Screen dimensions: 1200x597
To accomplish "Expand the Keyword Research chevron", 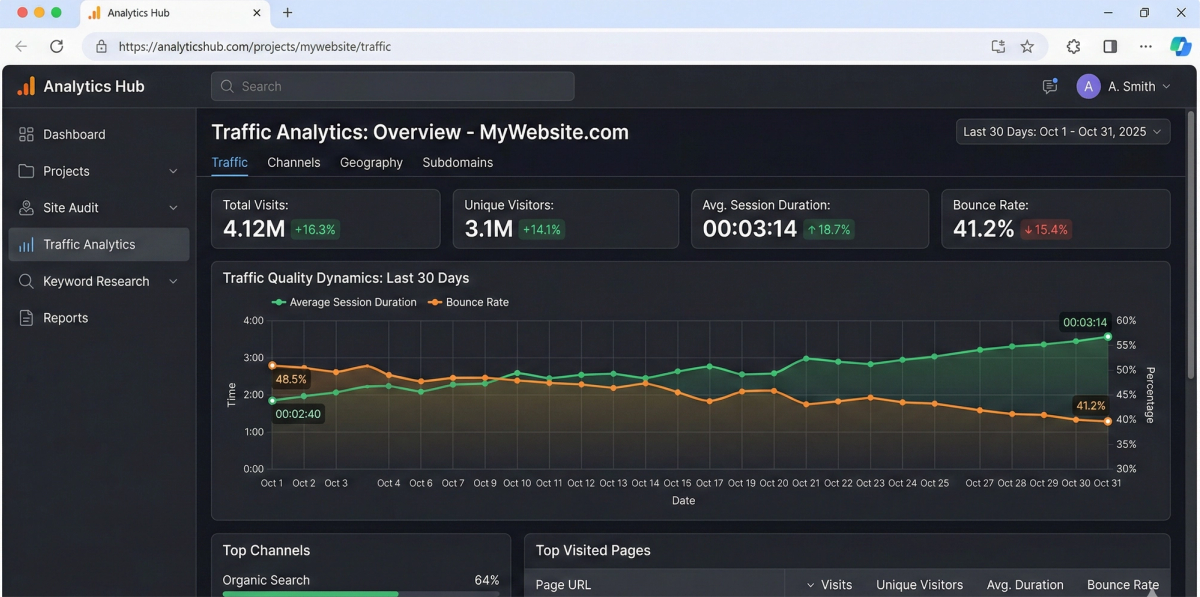I will [173, 281].
